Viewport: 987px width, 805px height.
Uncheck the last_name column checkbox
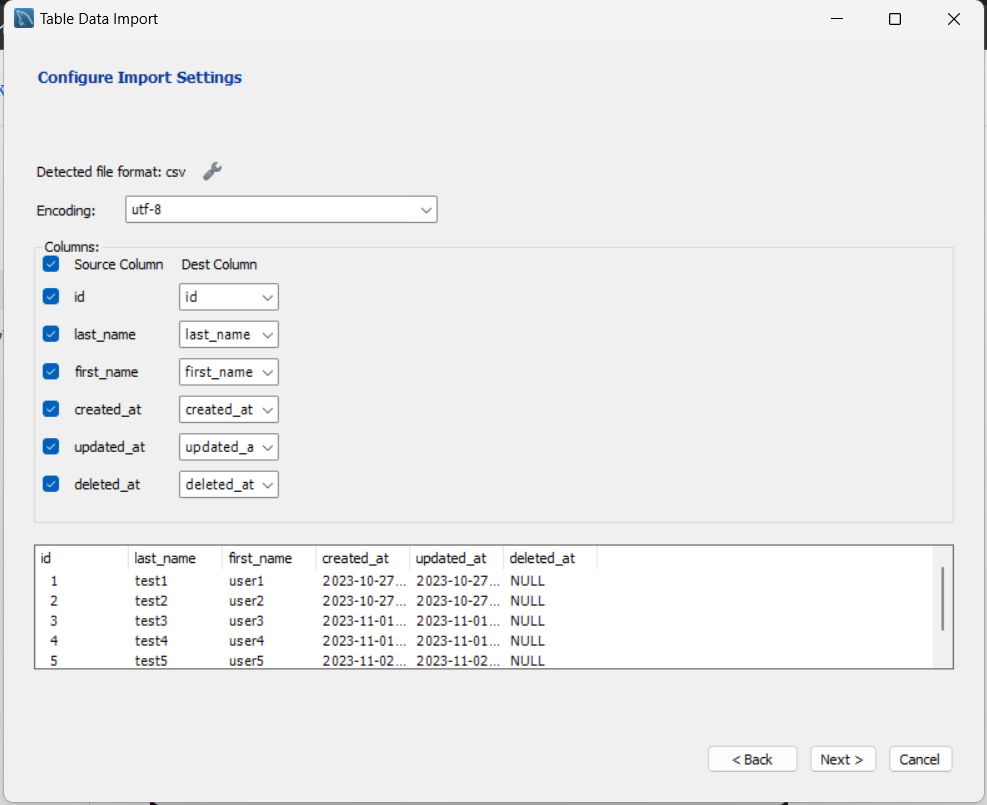[51, 334]
